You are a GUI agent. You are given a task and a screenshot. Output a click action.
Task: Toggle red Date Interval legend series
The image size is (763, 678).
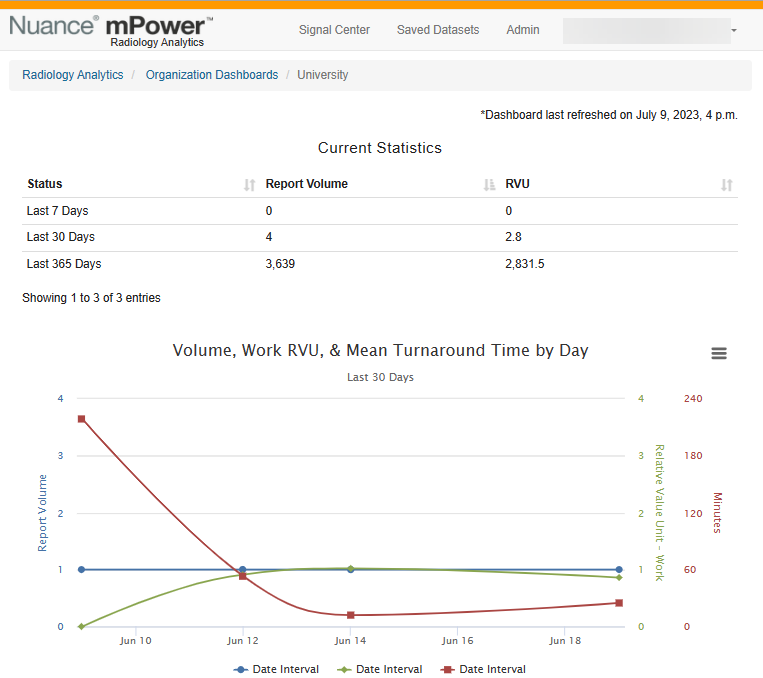tap(483, 669)
